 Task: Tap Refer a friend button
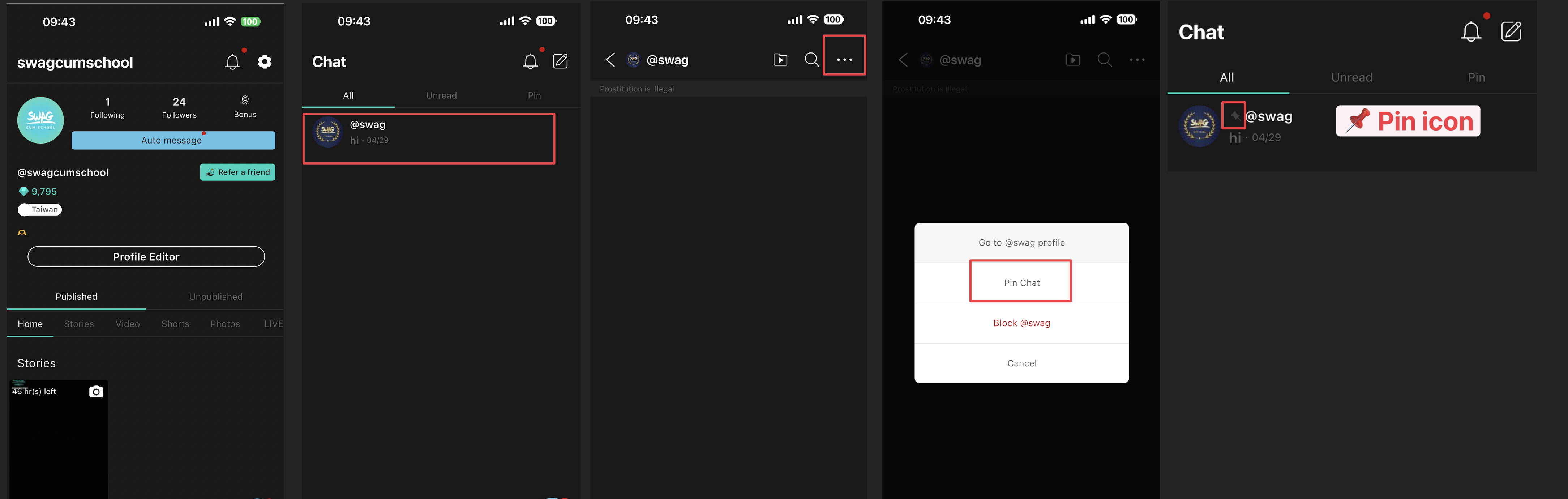[x=237, y=172]
